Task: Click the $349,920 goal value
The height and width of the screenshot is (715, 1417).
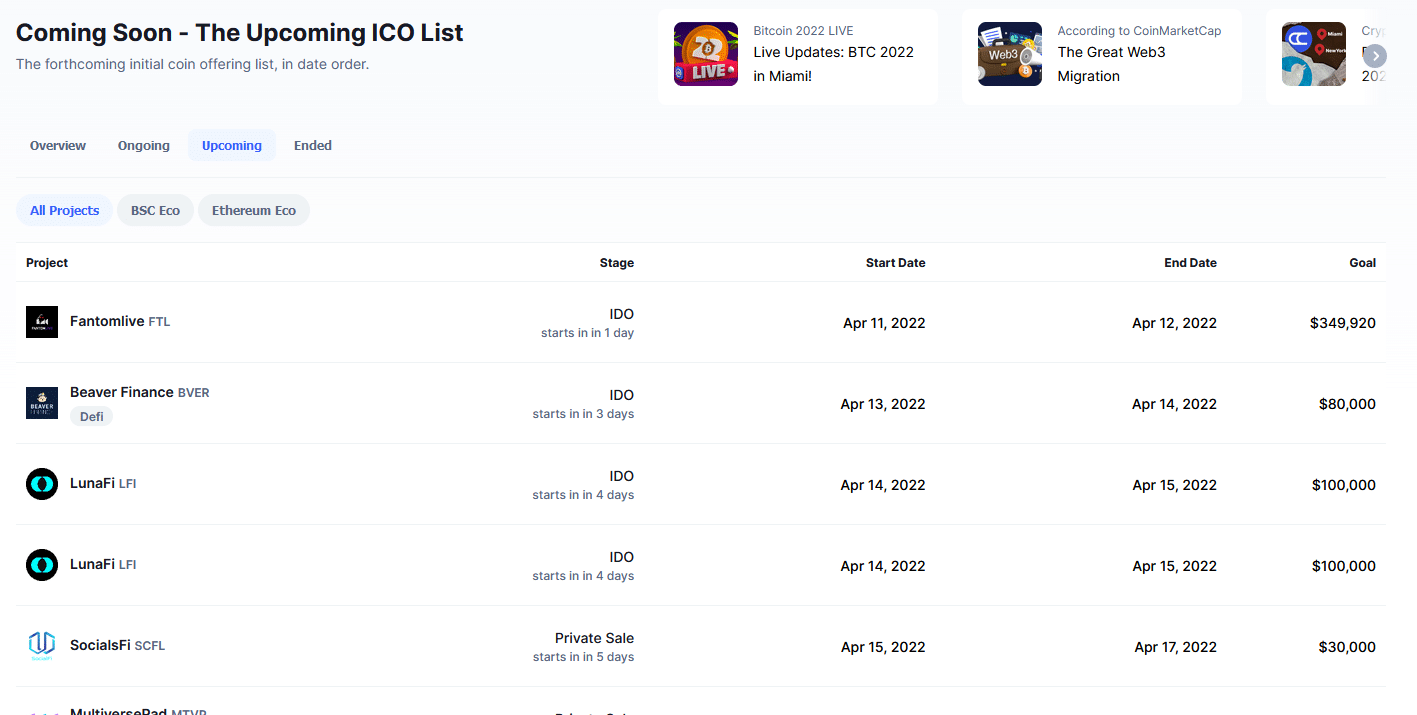Action: click(1343, 323)
